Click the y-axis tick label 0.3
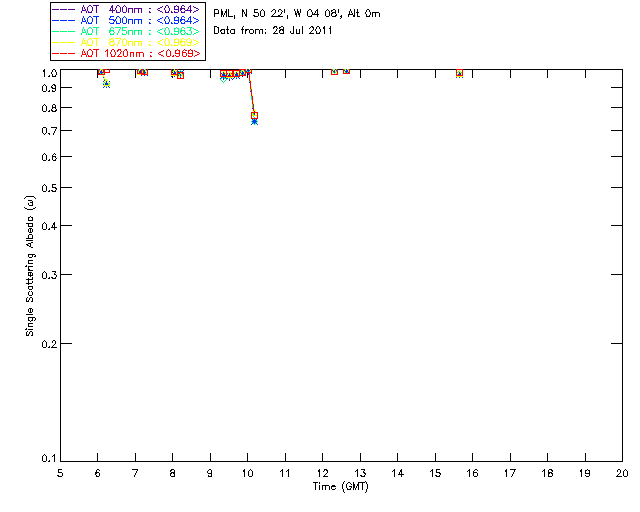The image size is (640, 512). point(49,275)
